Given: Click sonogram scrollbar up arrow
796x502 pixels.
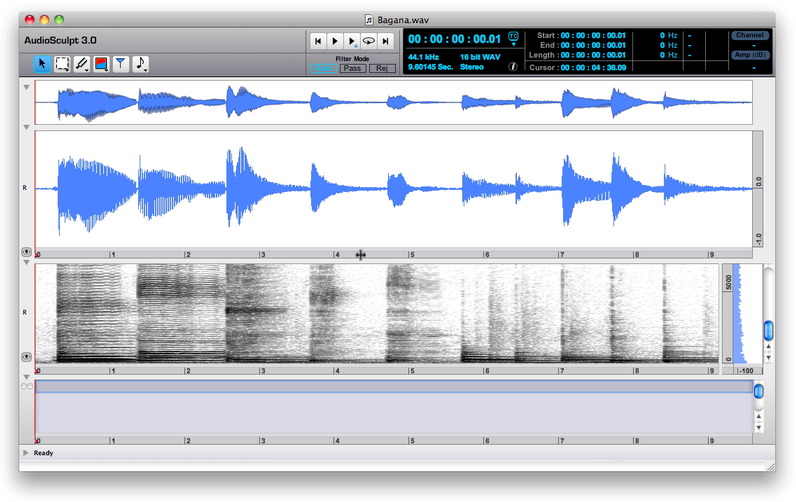Looking at the screenshot, I should tap(769, 347).
